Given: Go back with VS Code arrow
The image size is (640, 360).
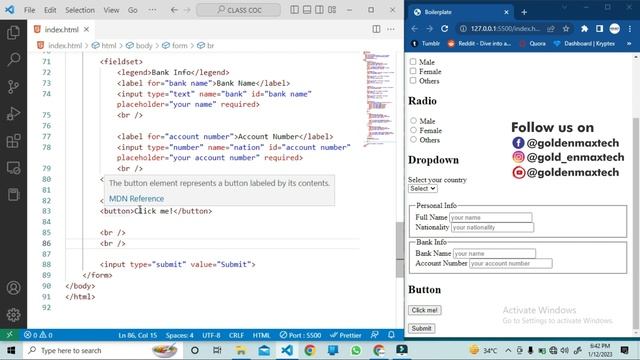Looking at the screenshot, I should 174,10.
